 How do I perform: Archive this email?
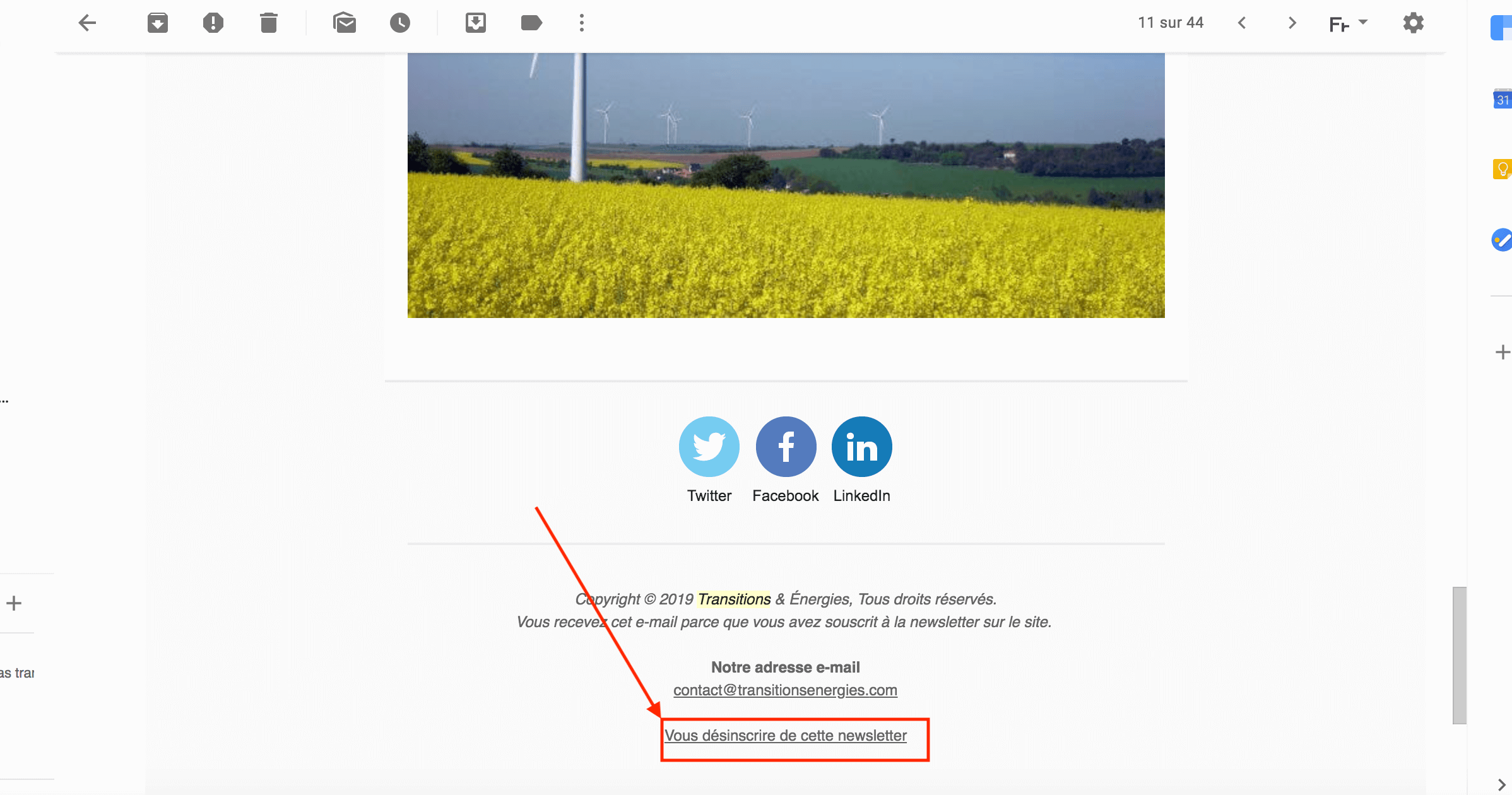pos(158,23)
